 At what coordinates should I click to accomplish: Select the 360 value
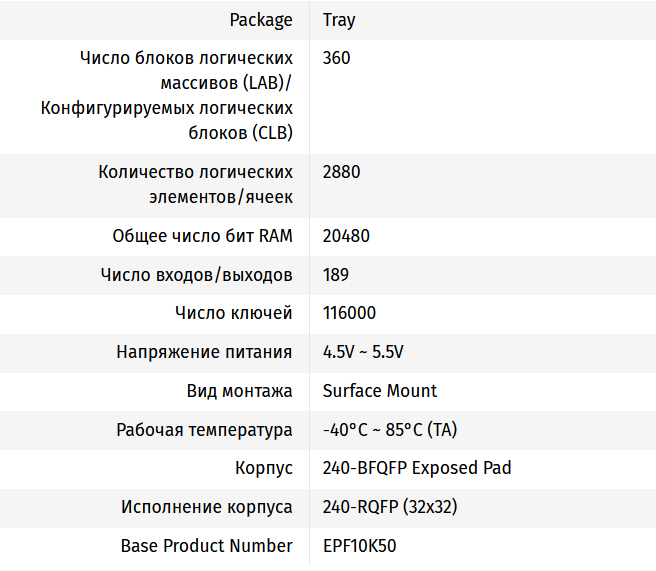(337, 58)
